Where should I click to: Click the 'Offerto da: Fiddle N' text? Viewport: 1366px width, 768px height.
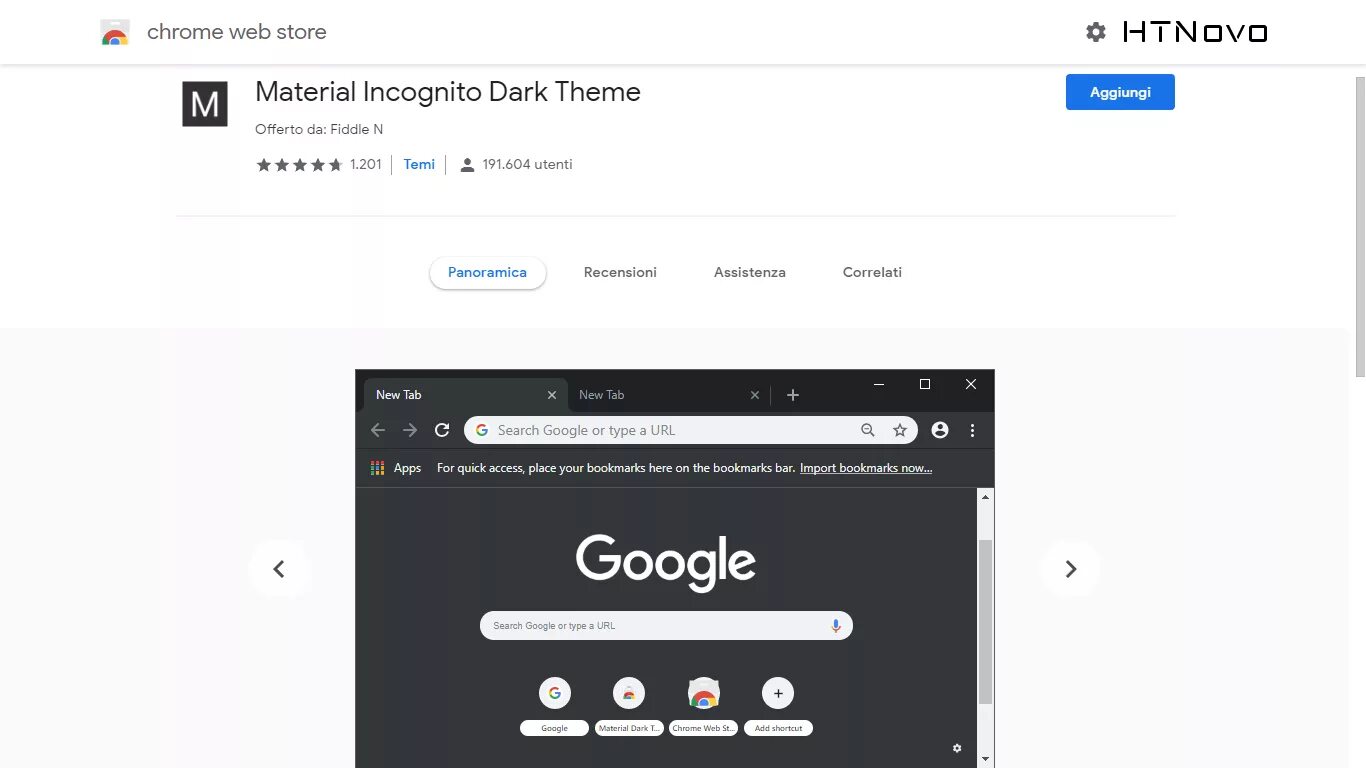319,130
